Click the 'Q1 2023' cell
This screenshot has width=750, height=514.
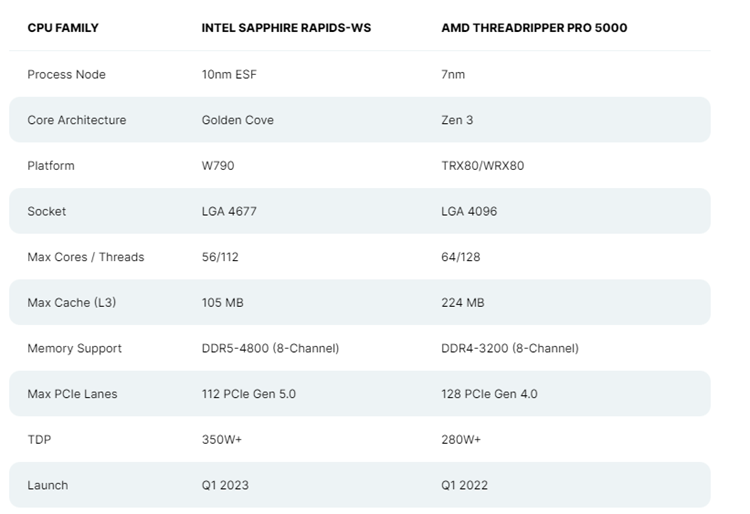coord(225,485)
